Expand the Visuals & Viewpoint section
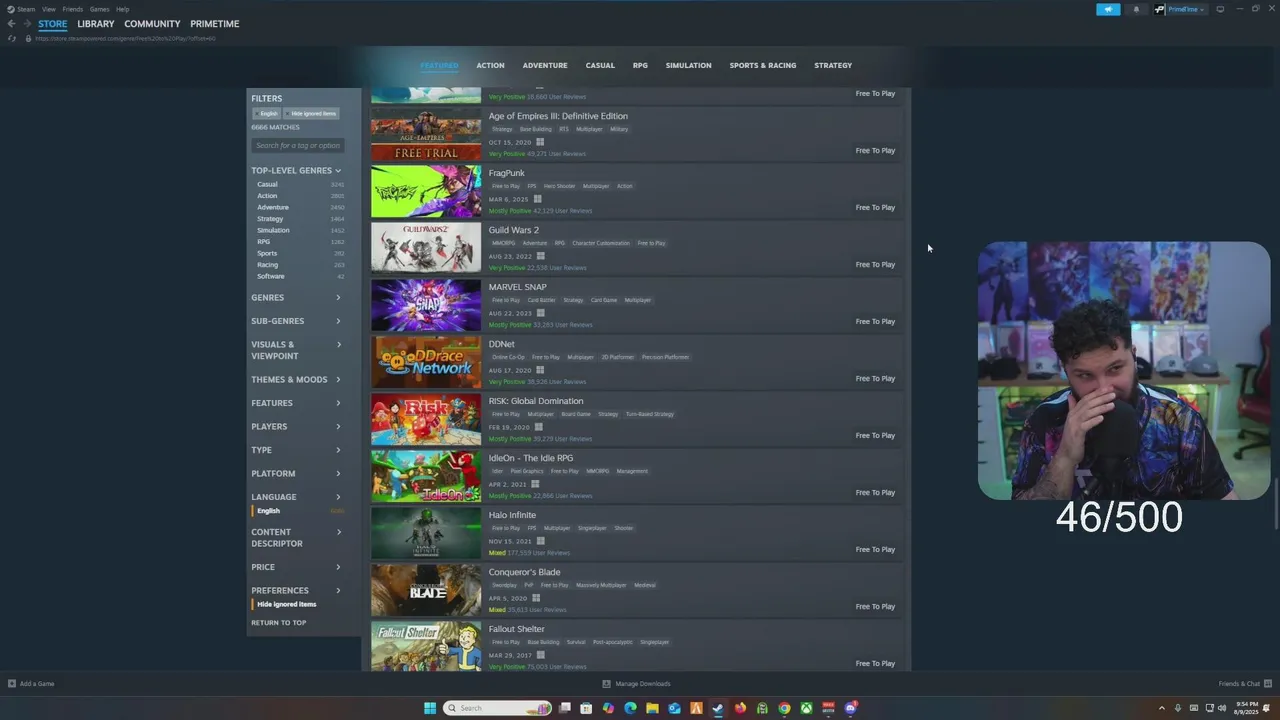 tap(296, 350)
